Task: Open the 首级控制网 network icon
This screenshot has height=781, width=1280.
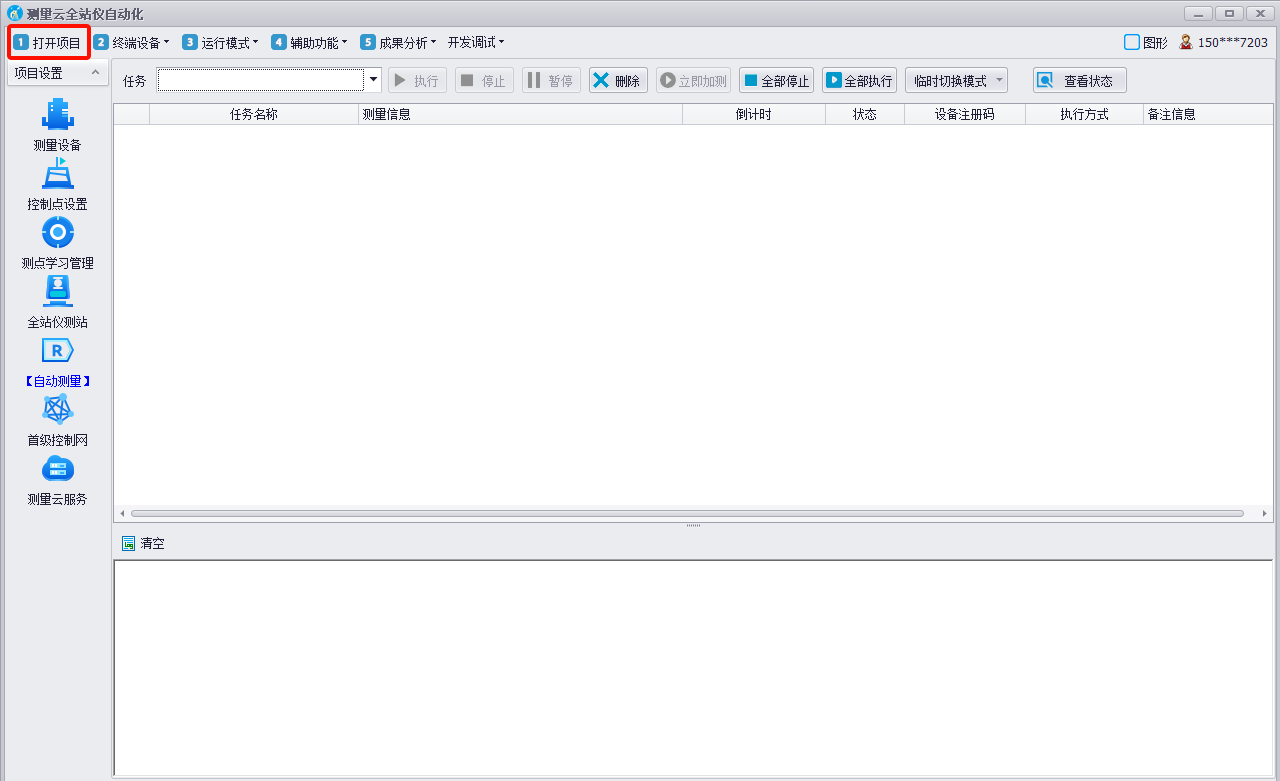Action: pyautogui.click(x=57, y=410)
